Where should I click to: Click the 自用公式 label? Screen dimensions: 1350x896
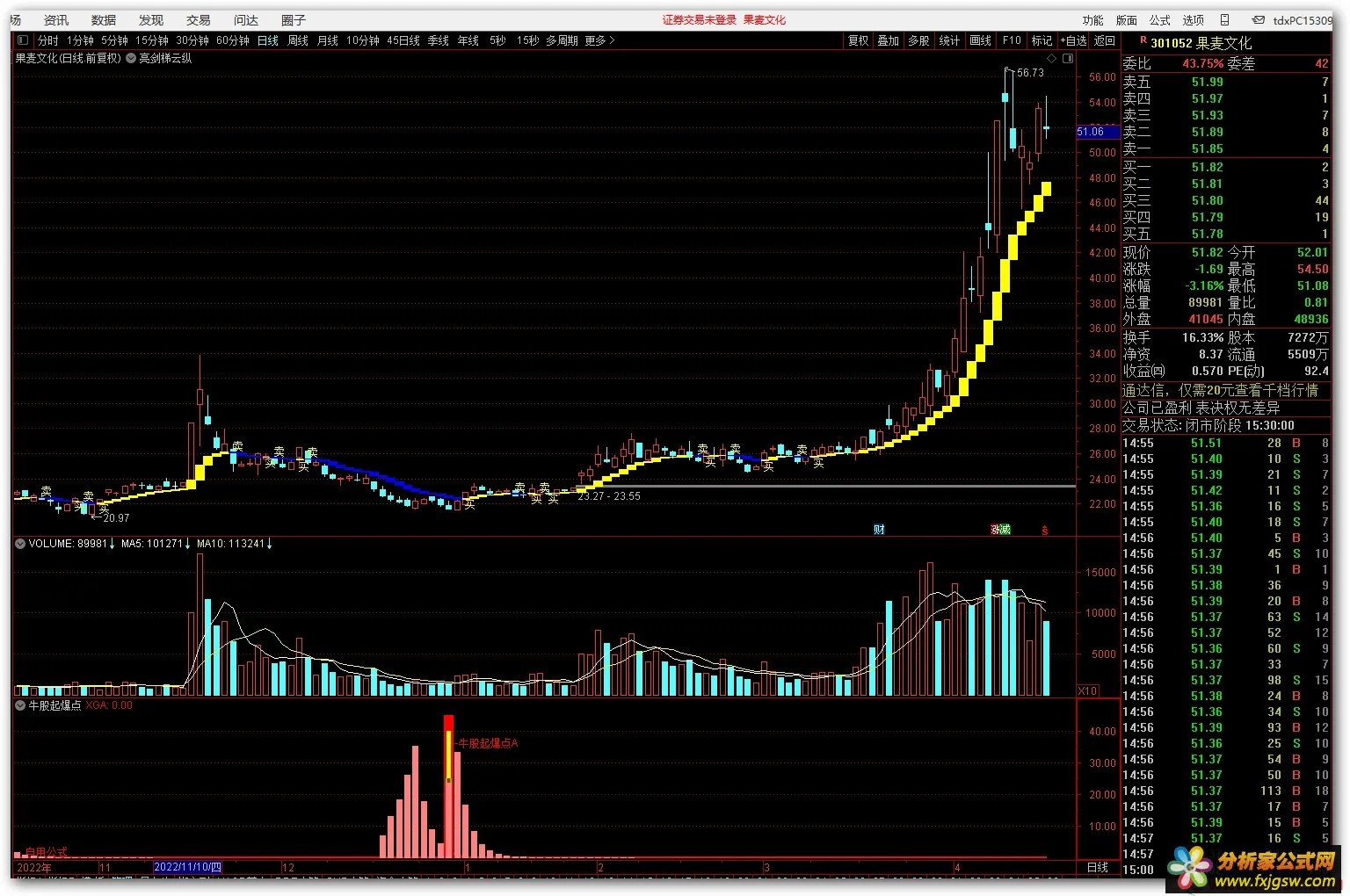pos(47,852)
